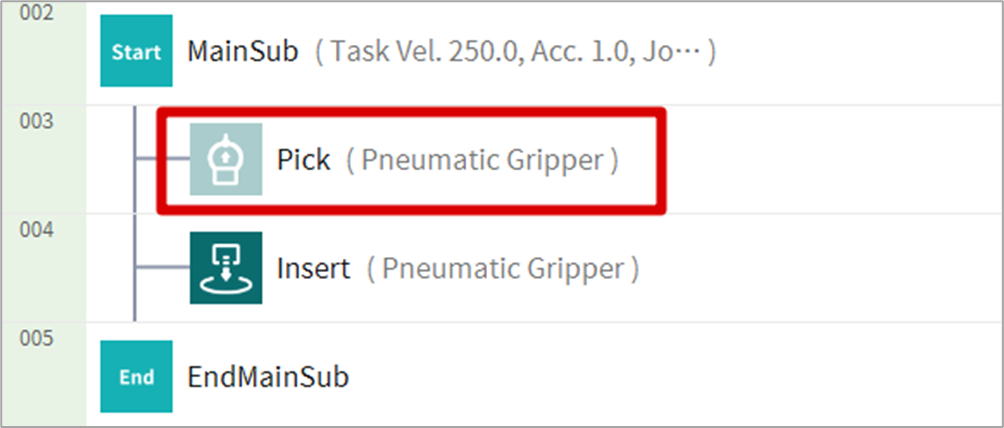The width and height of the screenshot is (1004, 428).
Task: Select the MainSub command label
Action: pyautogui.click(x=243, y=52)
